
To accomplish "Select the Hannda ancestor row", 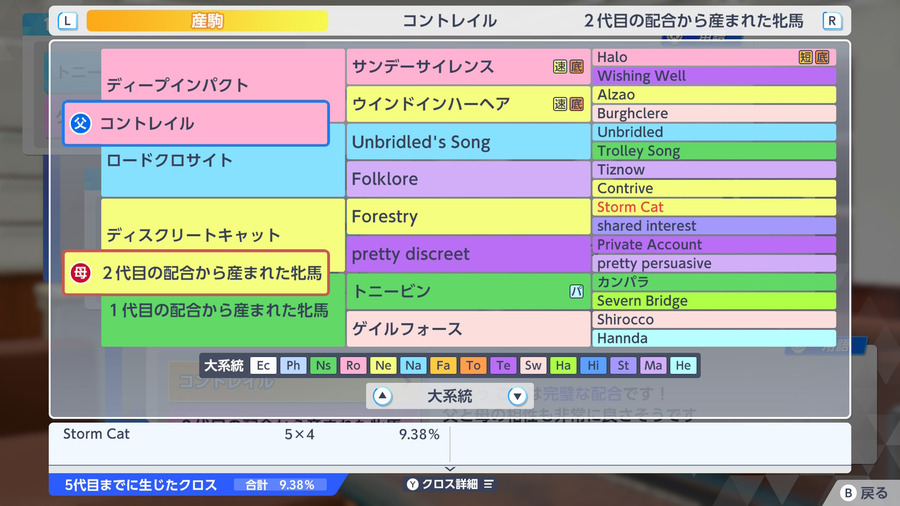I will pyautogui.click(x=714, y=338).
